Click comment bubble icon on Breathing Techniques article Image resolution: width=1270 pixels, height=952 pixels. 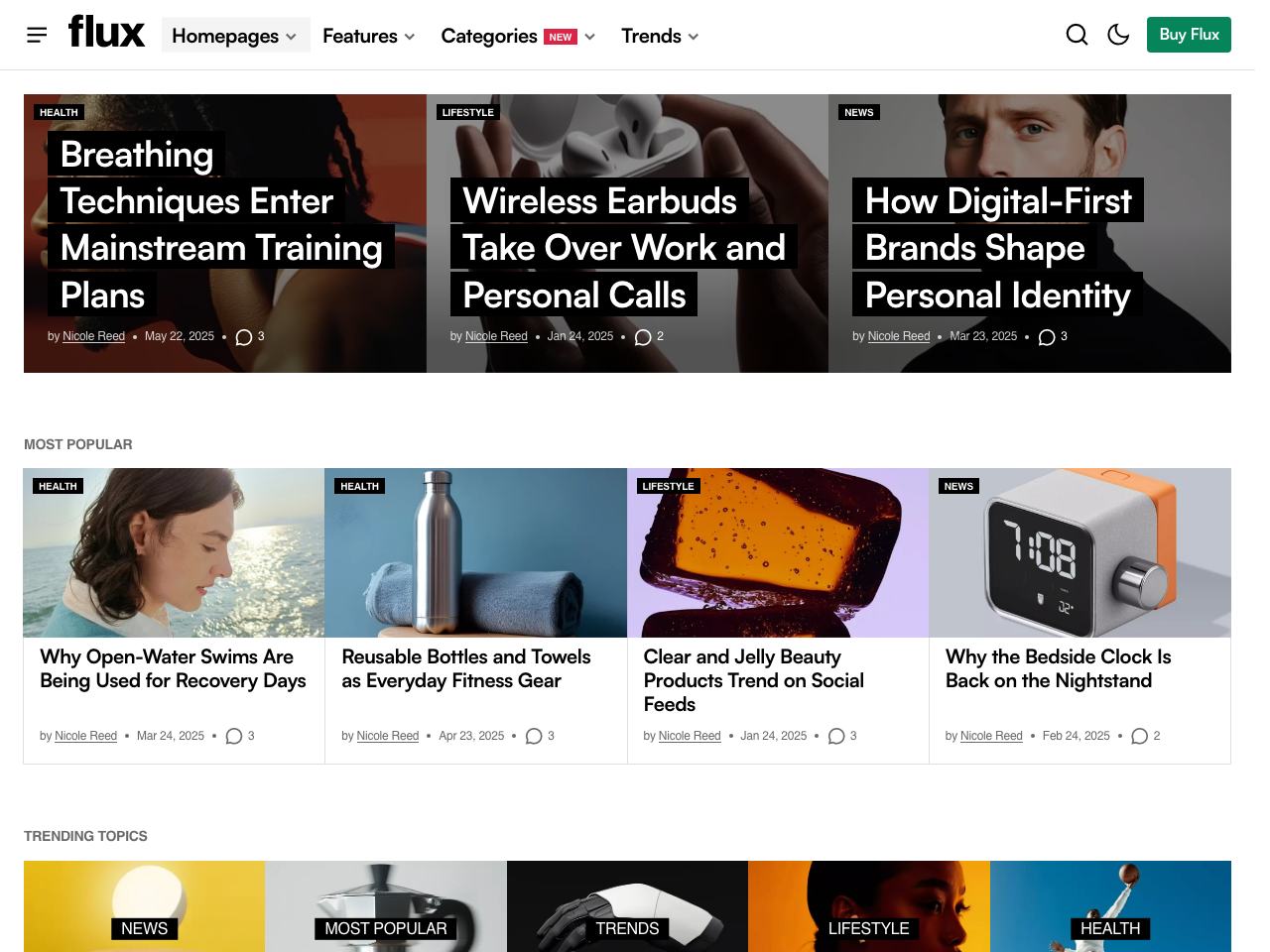(244, 337)
